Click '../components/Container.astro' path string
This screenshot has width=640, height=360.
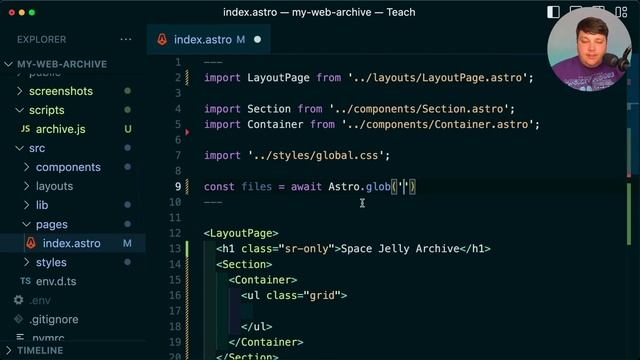coord(438,124)
